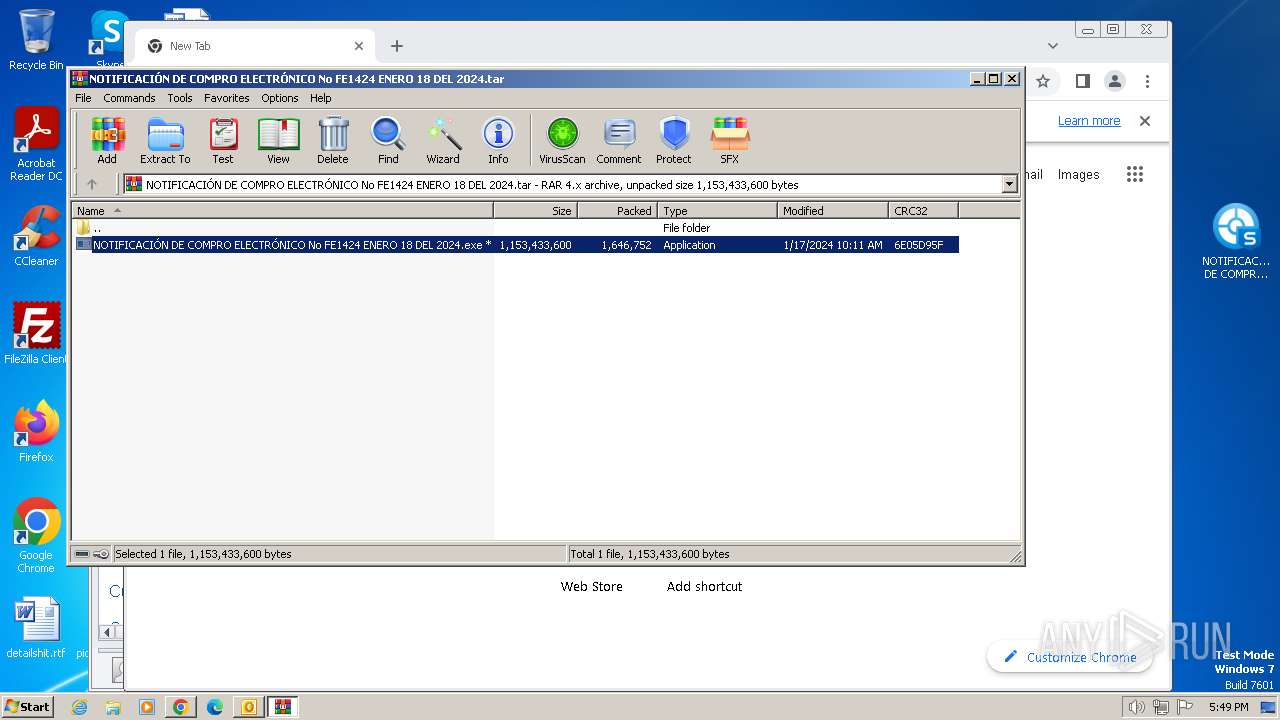
Task: Open Chrome three-dot menu
Action: click(x=1148, y=81)
